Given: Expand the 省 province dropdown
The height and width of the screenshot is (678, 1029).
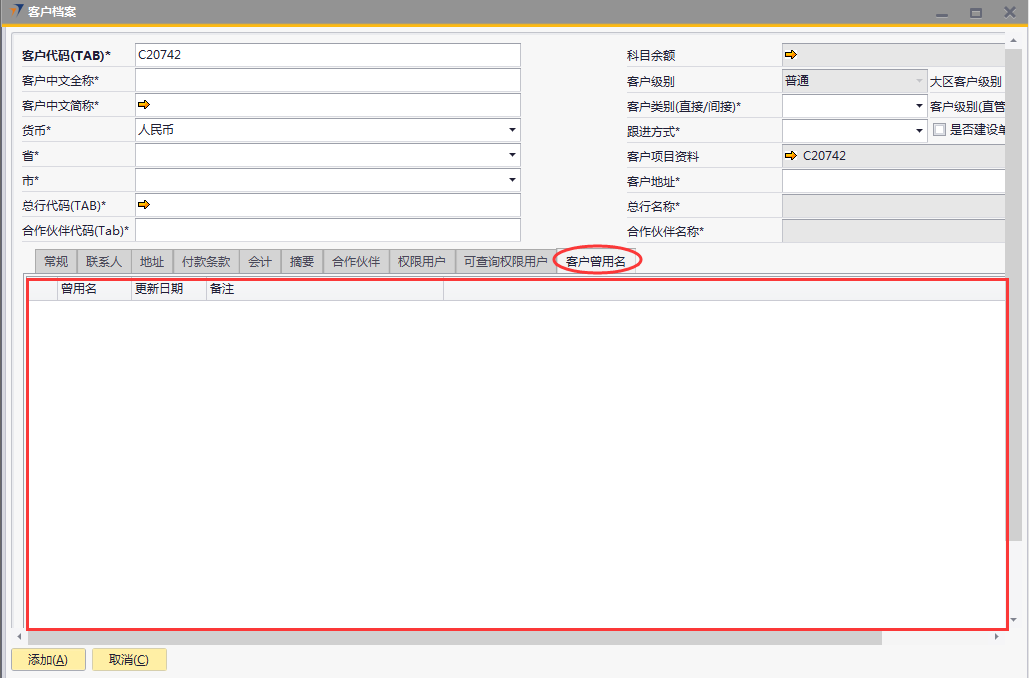Looking at the screenshot, I should [x=512, y=155].
